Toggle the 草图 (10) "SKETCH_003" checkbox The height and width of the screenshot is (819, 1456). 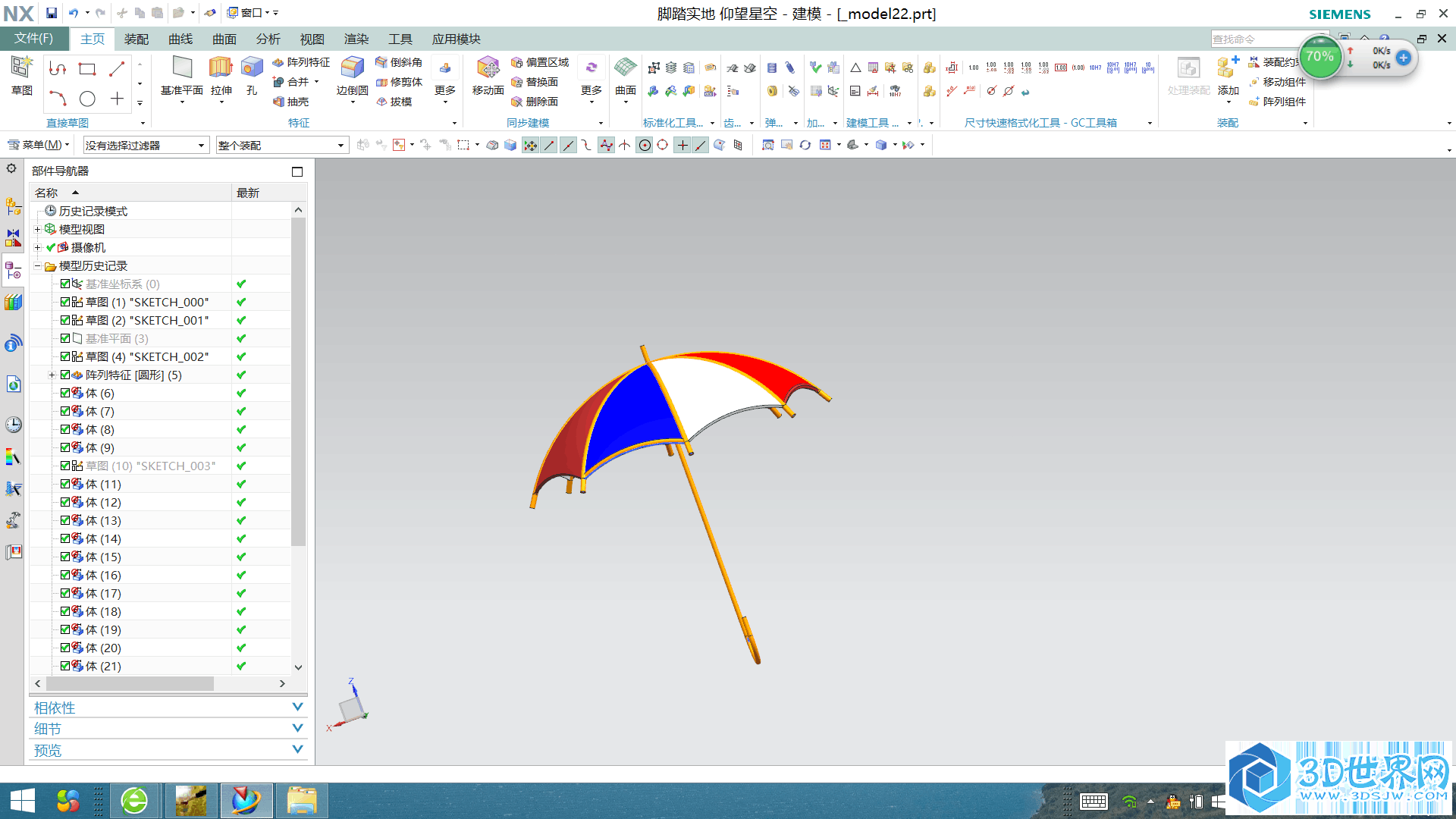click(x=65, y=466)
